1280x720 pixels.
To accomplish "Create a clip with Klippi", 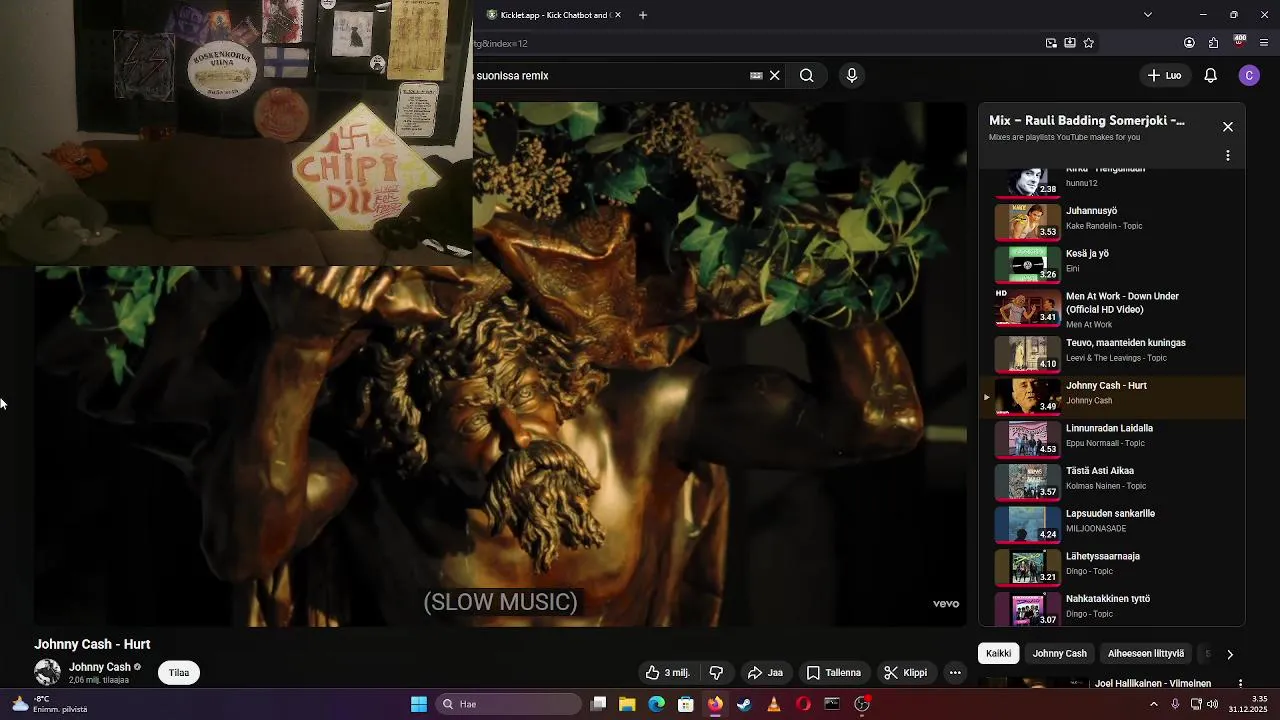I will coord(906,673).
